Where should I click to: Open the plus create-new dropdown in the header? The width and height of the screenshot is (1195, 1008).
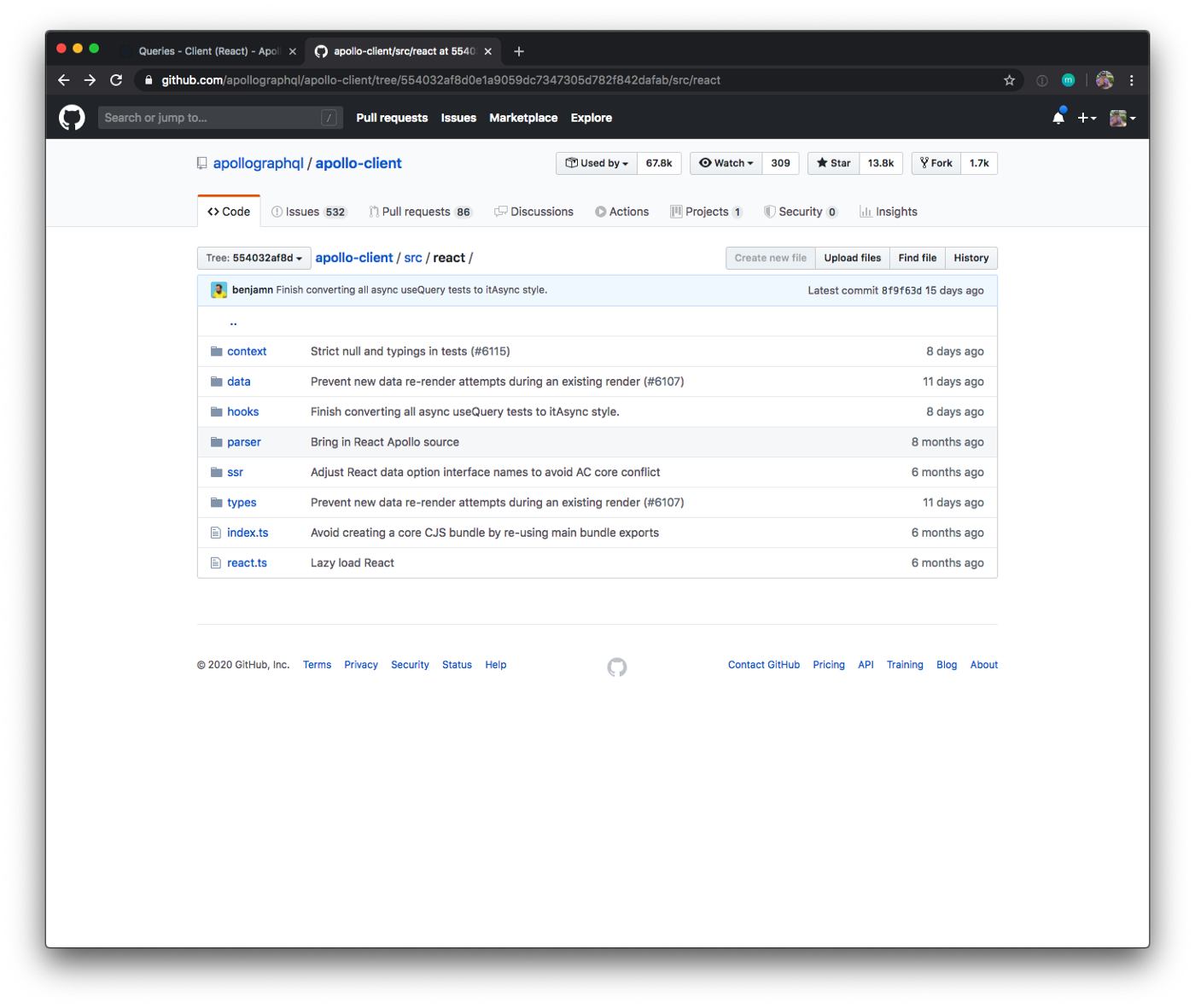(x=1087, y=118)
